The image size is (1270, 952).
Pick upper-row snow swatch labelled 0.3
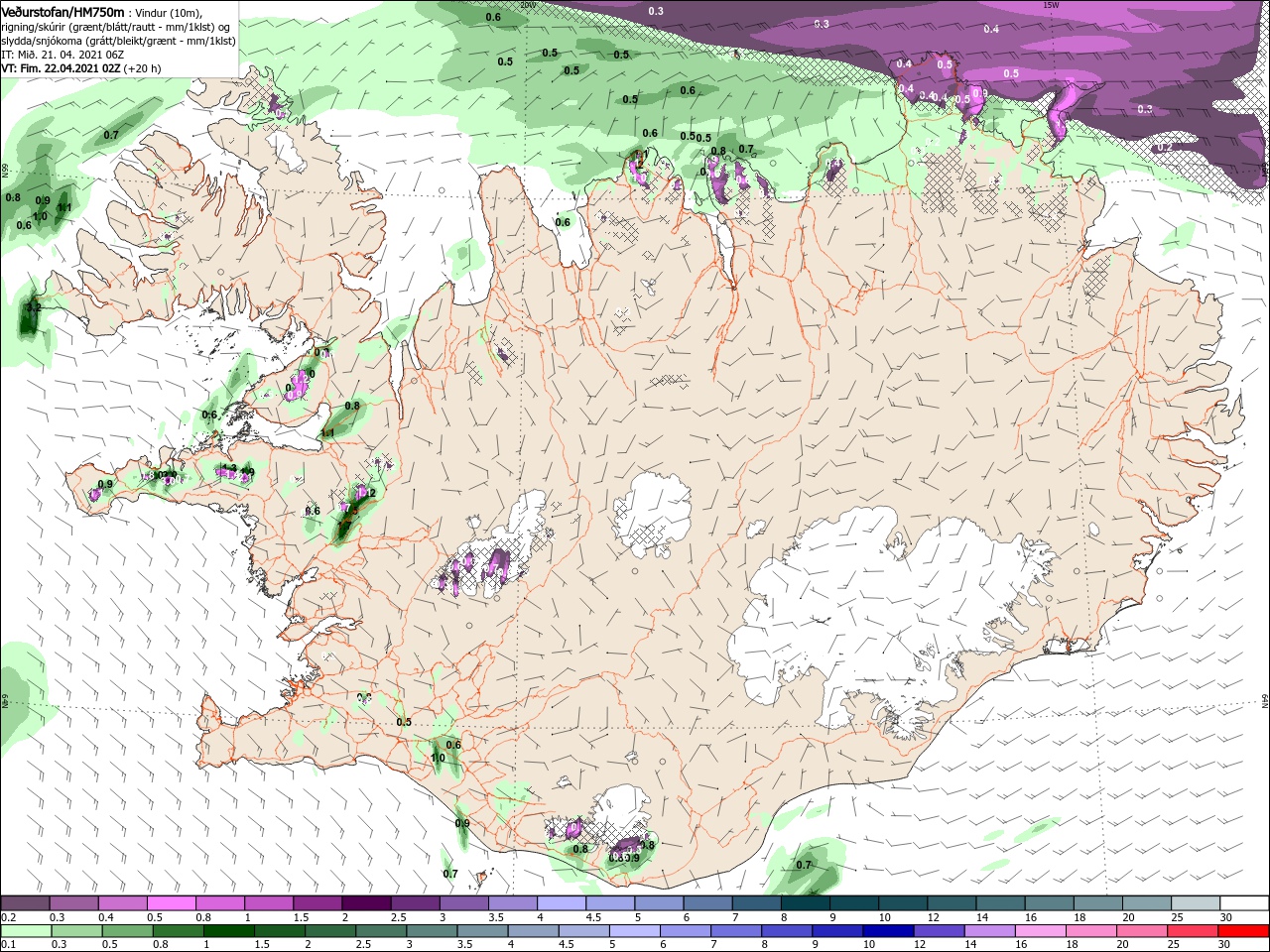pos(73,903)
